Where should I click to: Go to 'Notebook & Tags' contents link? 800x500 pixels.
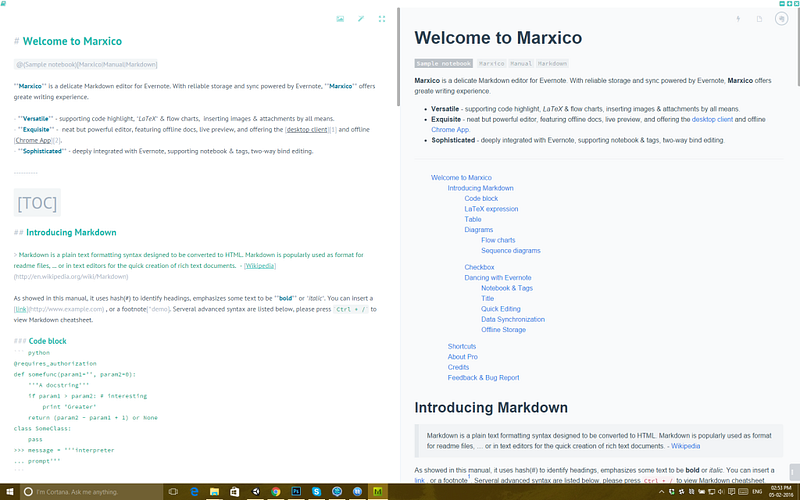pyautogui.click(x=507, y=288)
